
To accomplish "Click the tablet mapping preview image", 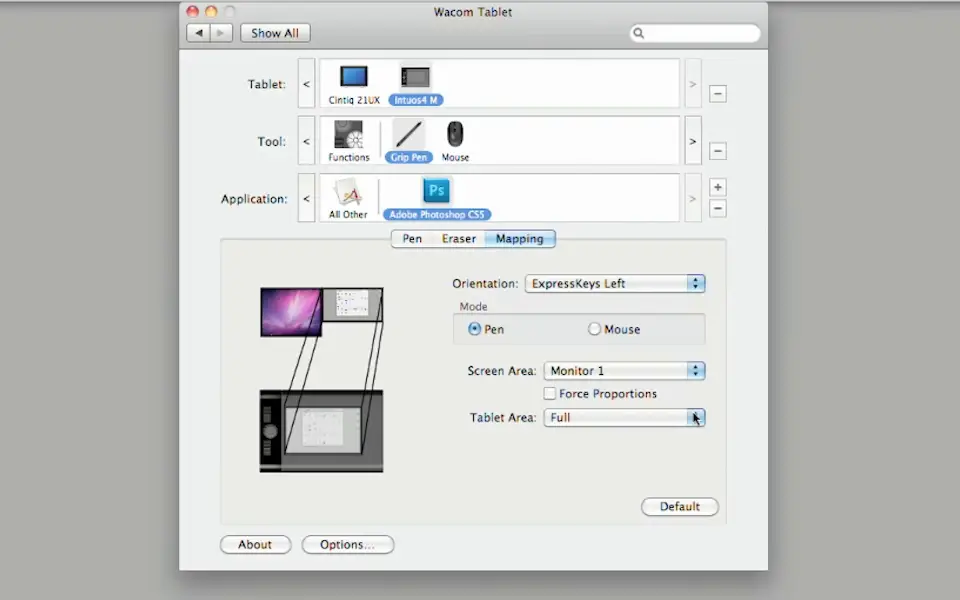I will click(321, 431).
